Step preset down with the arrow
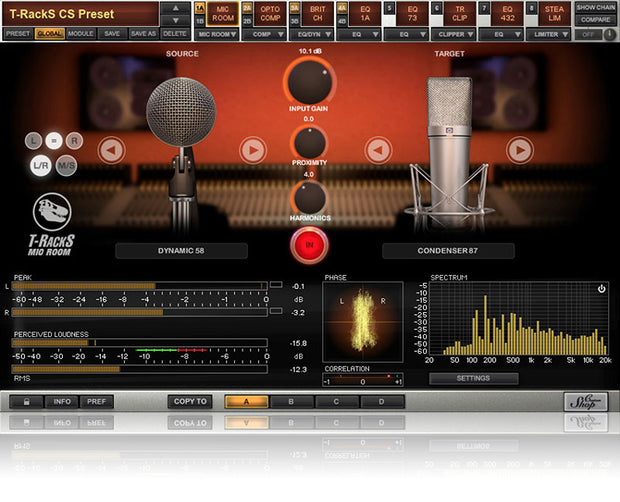The image size is (620, 502). coord(176,20)
